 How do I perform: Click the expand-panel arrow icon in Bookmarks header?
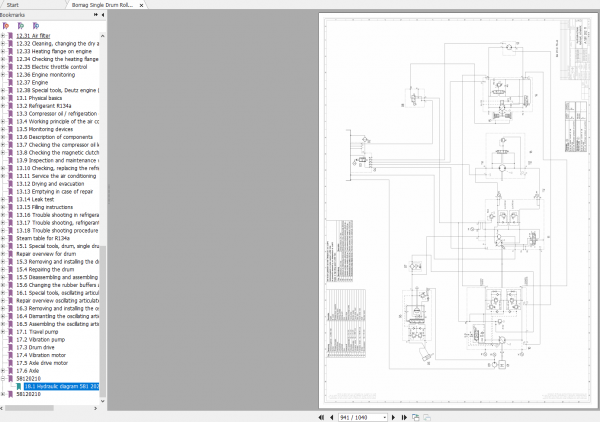(96, 15)
